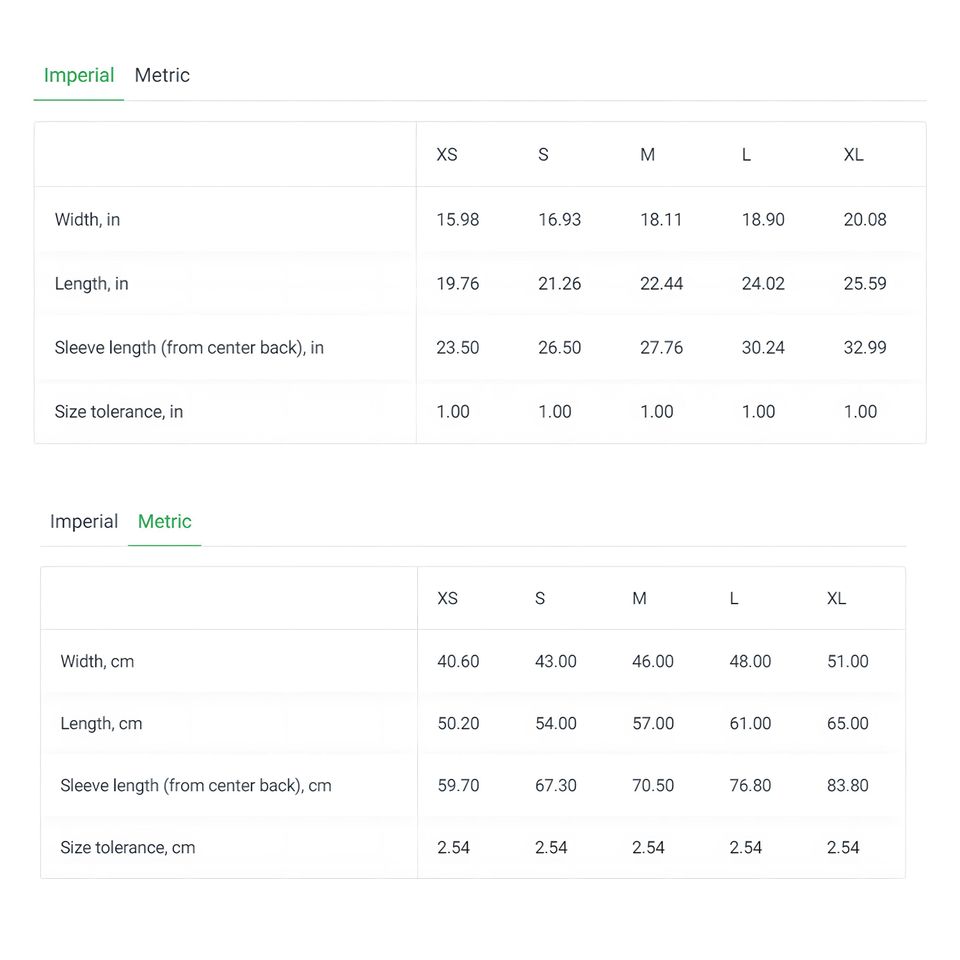Select the active Imperial tab in top table

click(79, 76)
